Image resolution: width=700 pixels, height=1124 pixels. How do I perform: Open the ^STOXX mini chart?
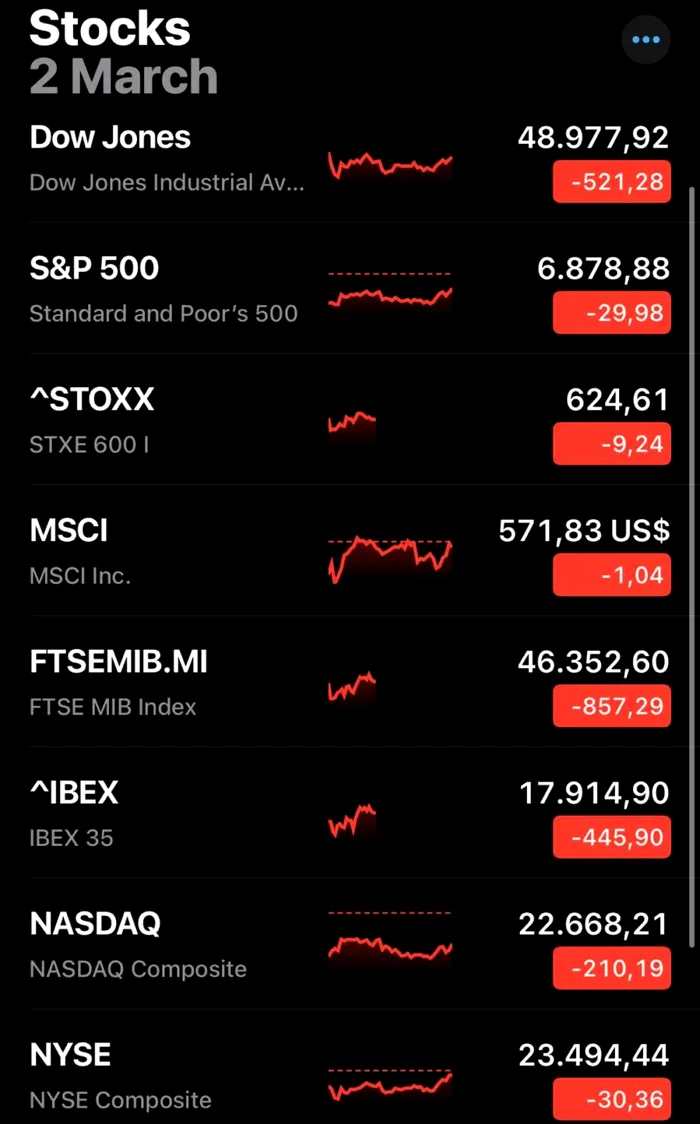point(352,423)
